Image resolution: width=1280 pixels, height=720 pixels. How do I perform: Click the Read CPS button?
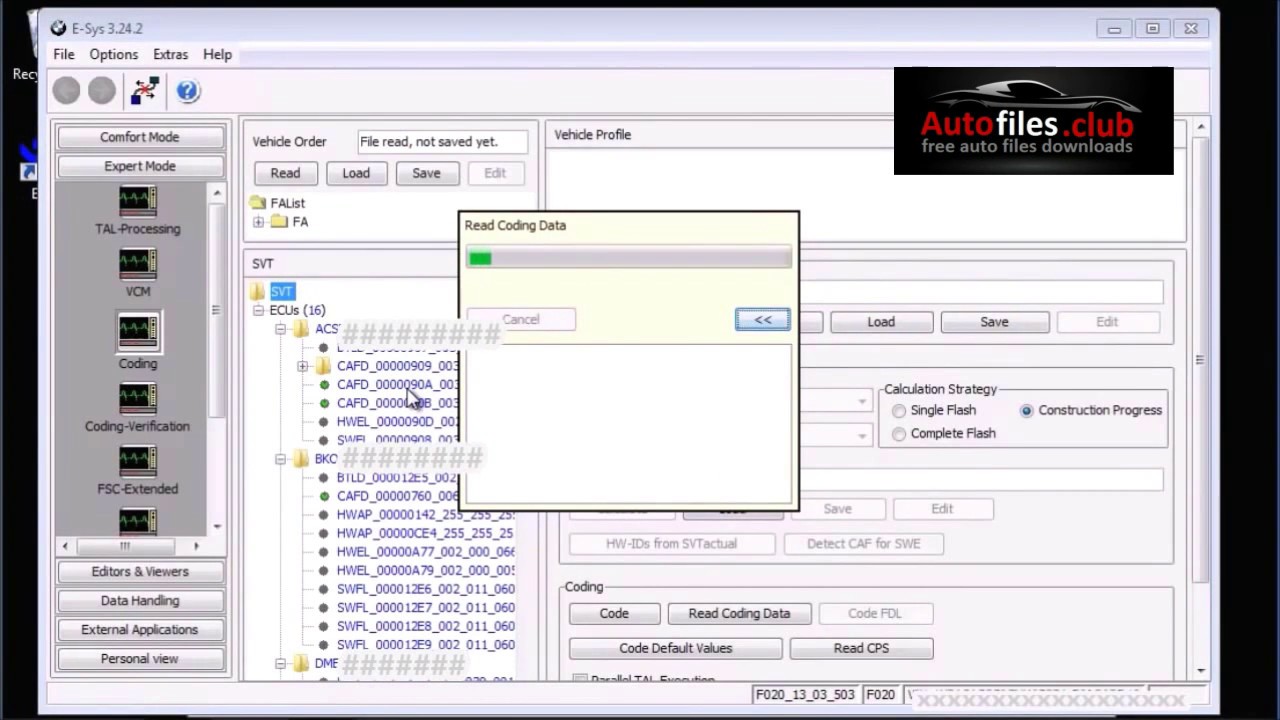(x=861, y=648)
